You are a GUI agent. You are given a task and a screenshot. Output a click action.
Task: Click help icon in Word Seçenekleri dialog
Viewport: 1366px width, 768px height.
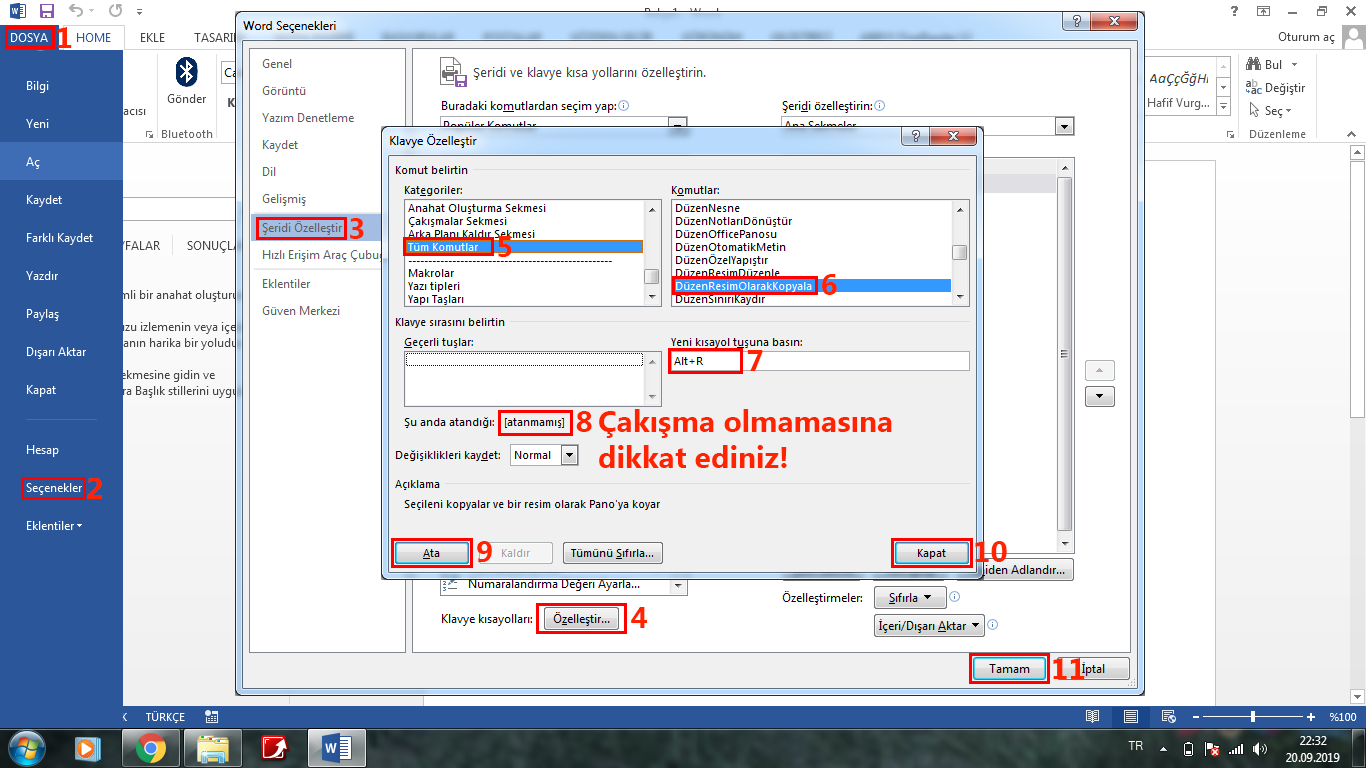click(1077, 21)
